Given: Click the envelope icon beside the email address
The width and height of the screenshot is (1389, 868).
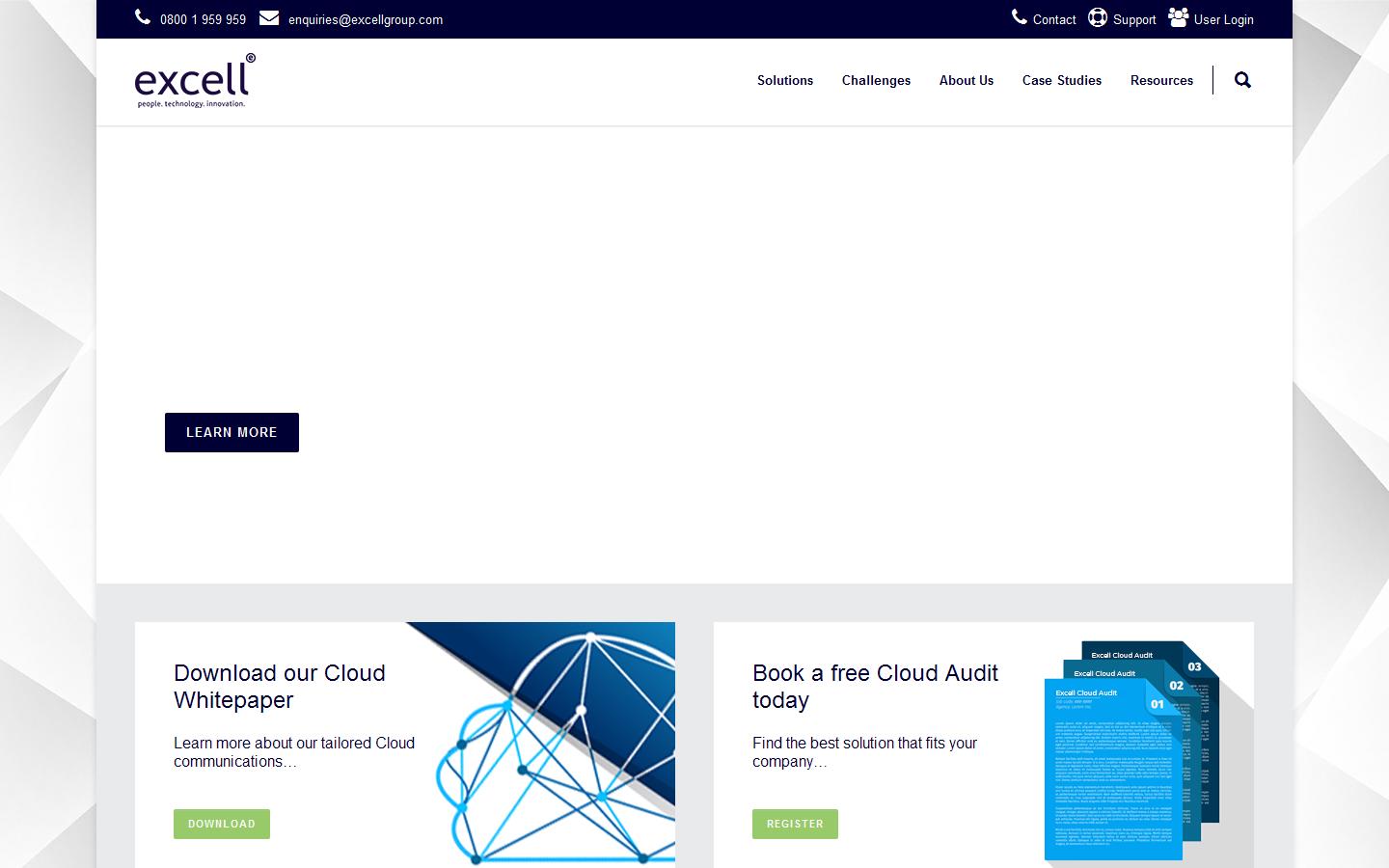Looking at the screenshot, I should (269, 17).
